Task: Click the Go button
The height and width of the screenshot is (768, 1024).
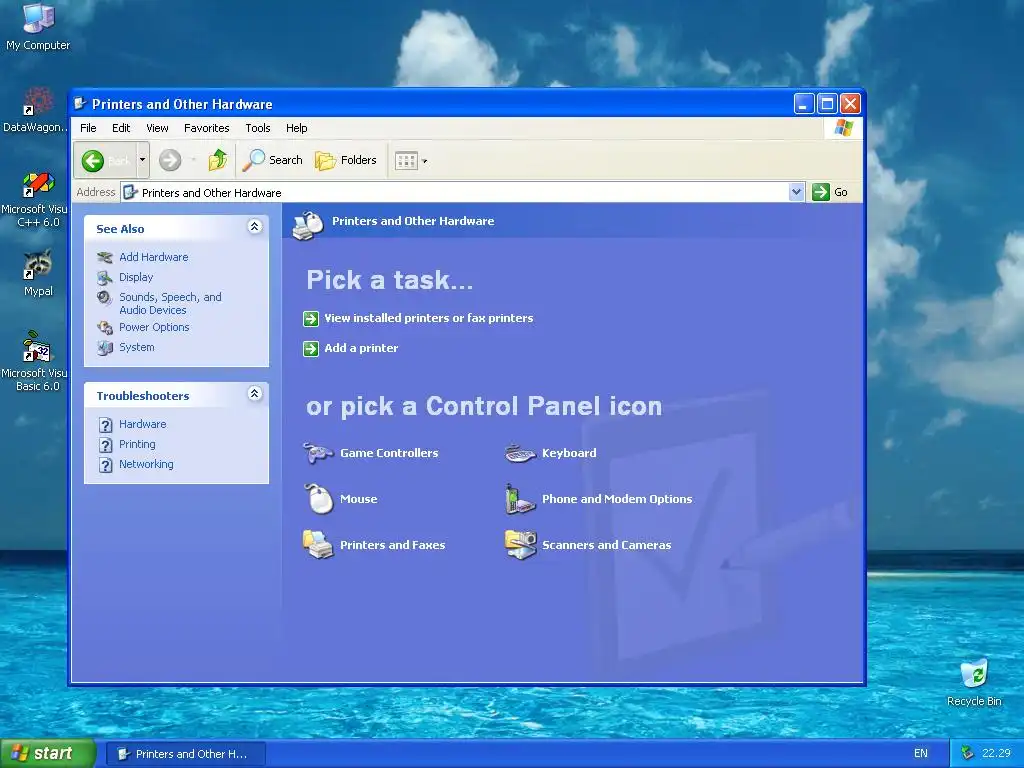Action: coord(830,192)
